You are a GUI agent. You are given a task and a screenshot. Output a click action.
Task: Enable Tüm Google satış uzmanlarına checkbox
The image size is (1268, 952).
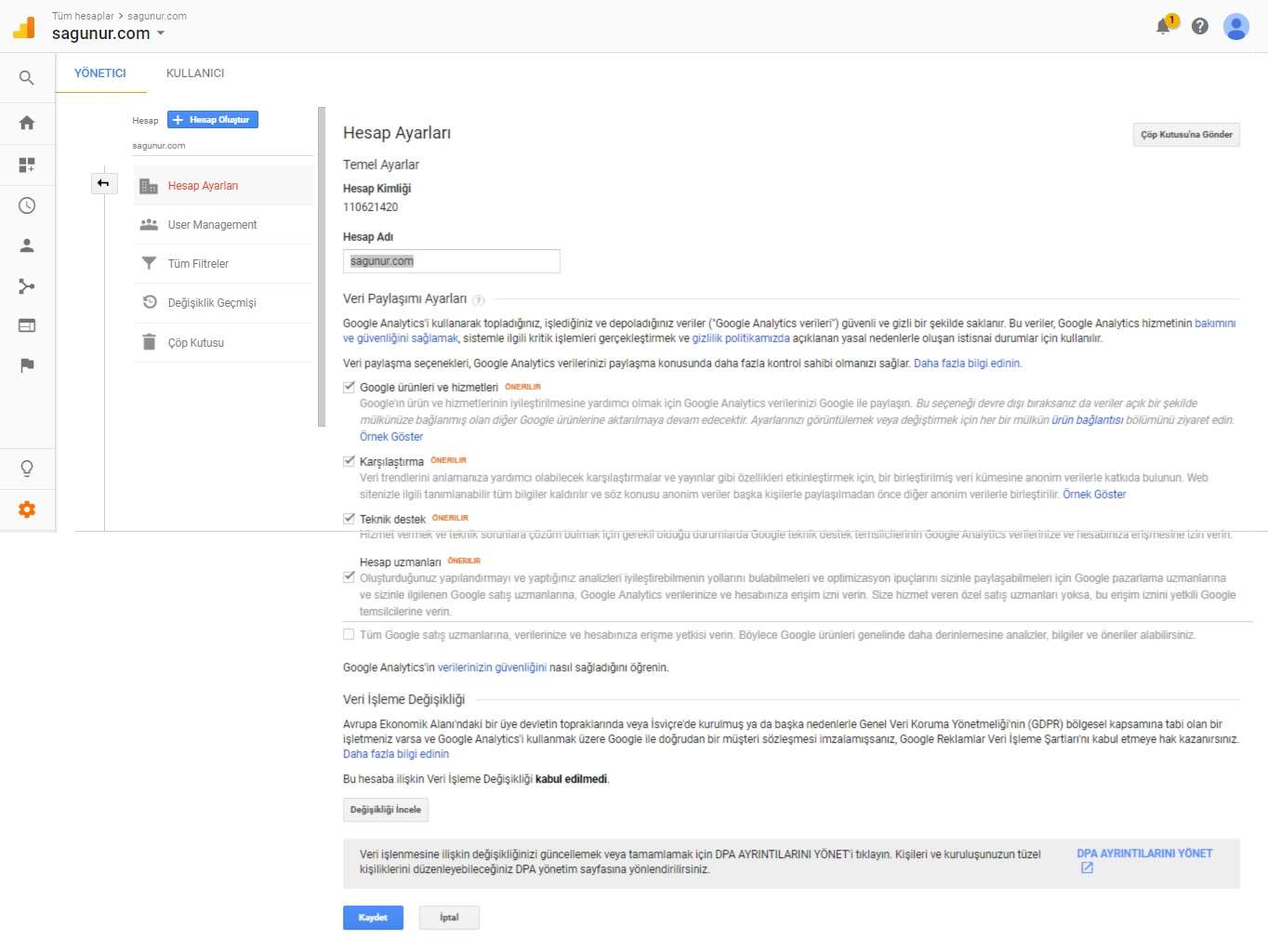click(349, 635)
